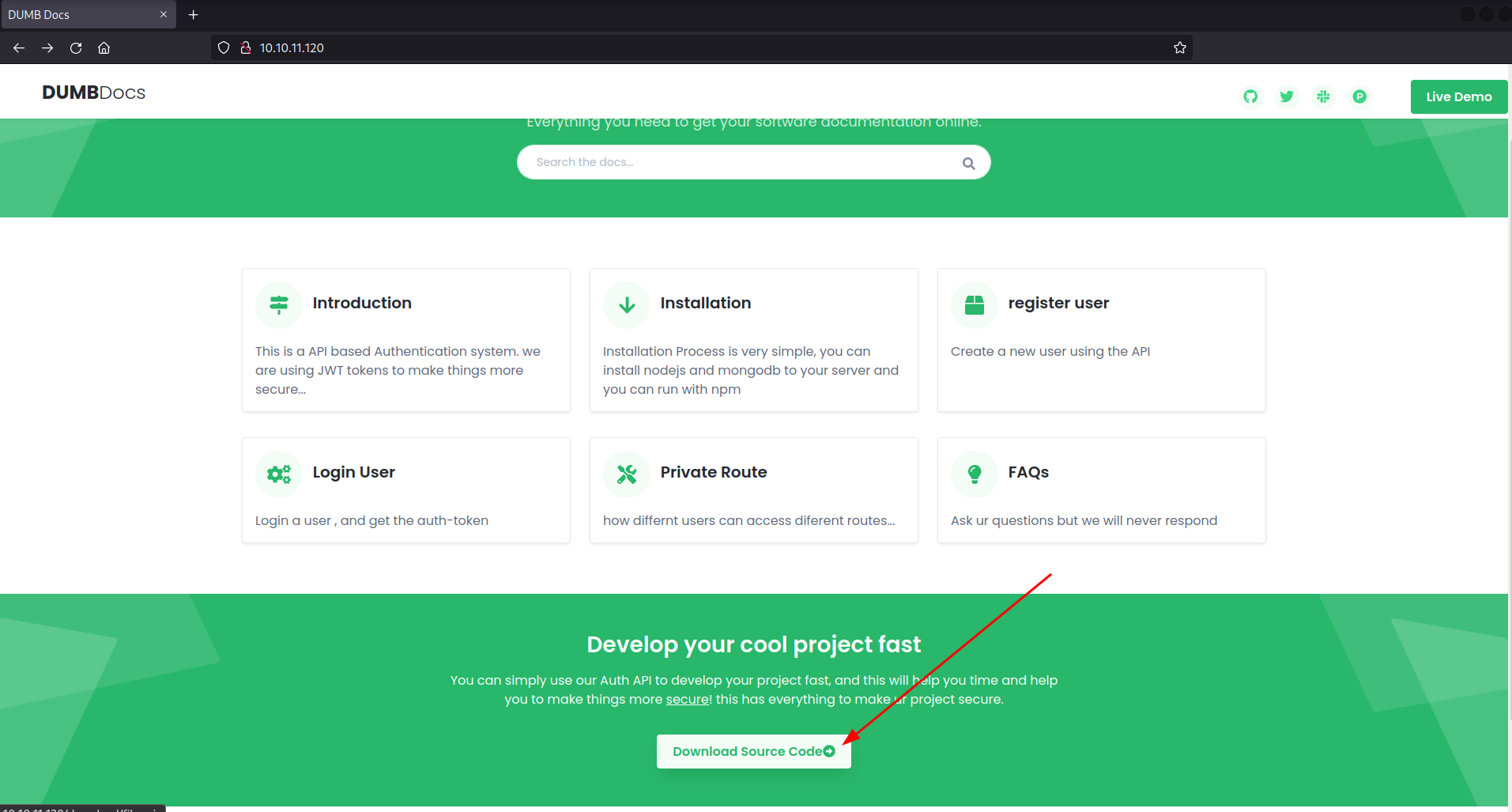Open the Login User section
This screenshot has height=812, width=1512.
pos(353,472)
